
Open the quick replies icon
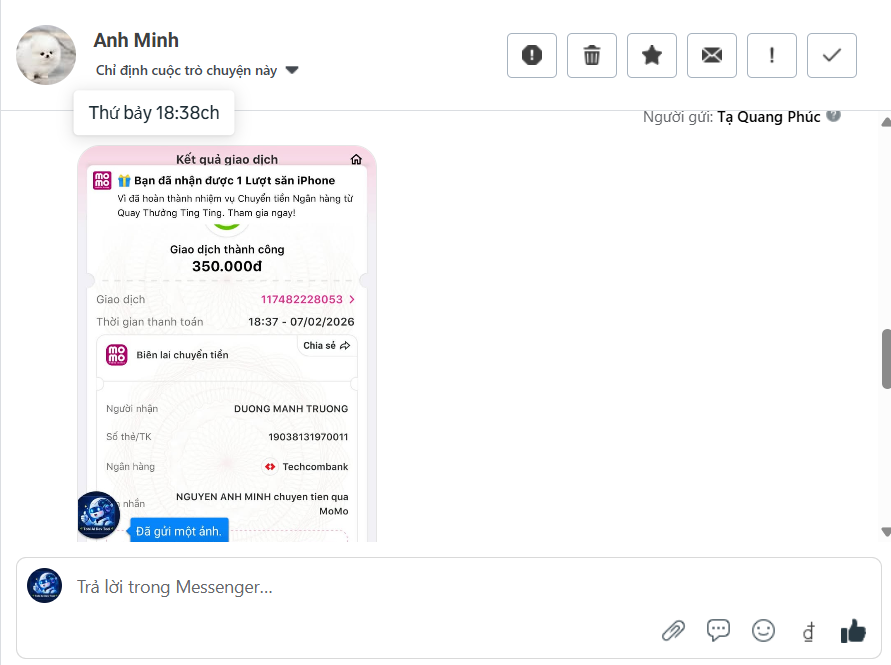click(x=718, y=630)
